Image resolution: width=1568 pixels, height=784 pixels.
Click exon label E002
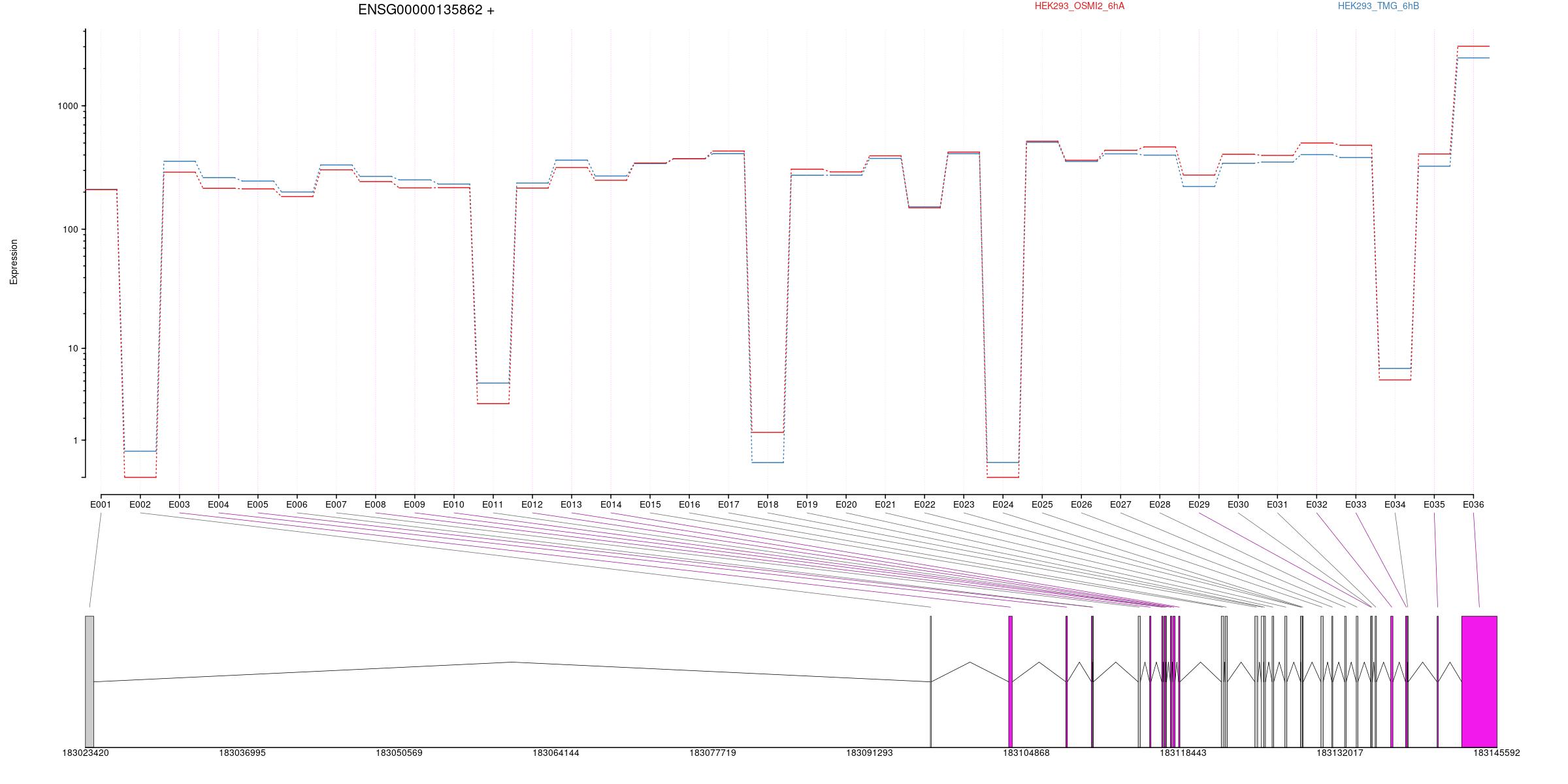(140, 504)
